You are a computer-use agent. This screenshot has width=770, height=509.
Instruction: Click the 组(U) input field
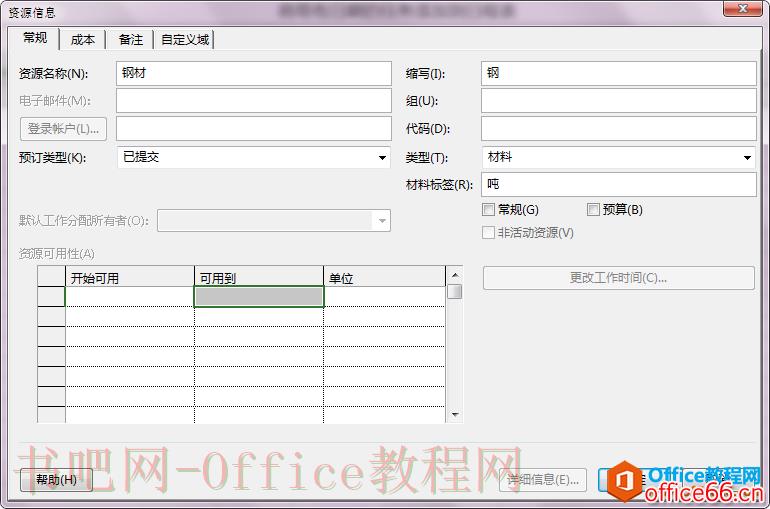pos(619,101)
